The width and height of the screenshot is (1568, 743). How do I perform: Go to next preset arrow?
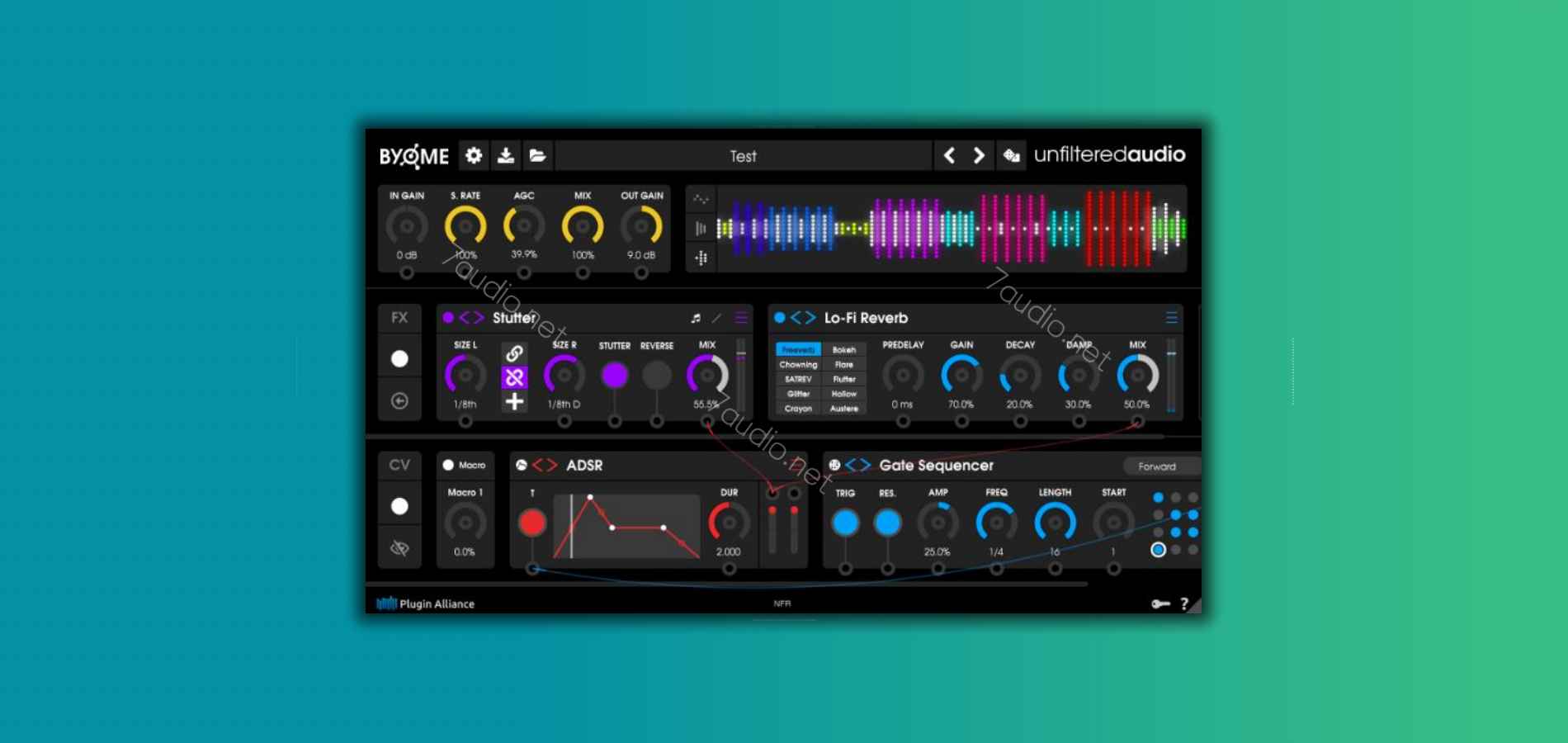tap(979, 155)
